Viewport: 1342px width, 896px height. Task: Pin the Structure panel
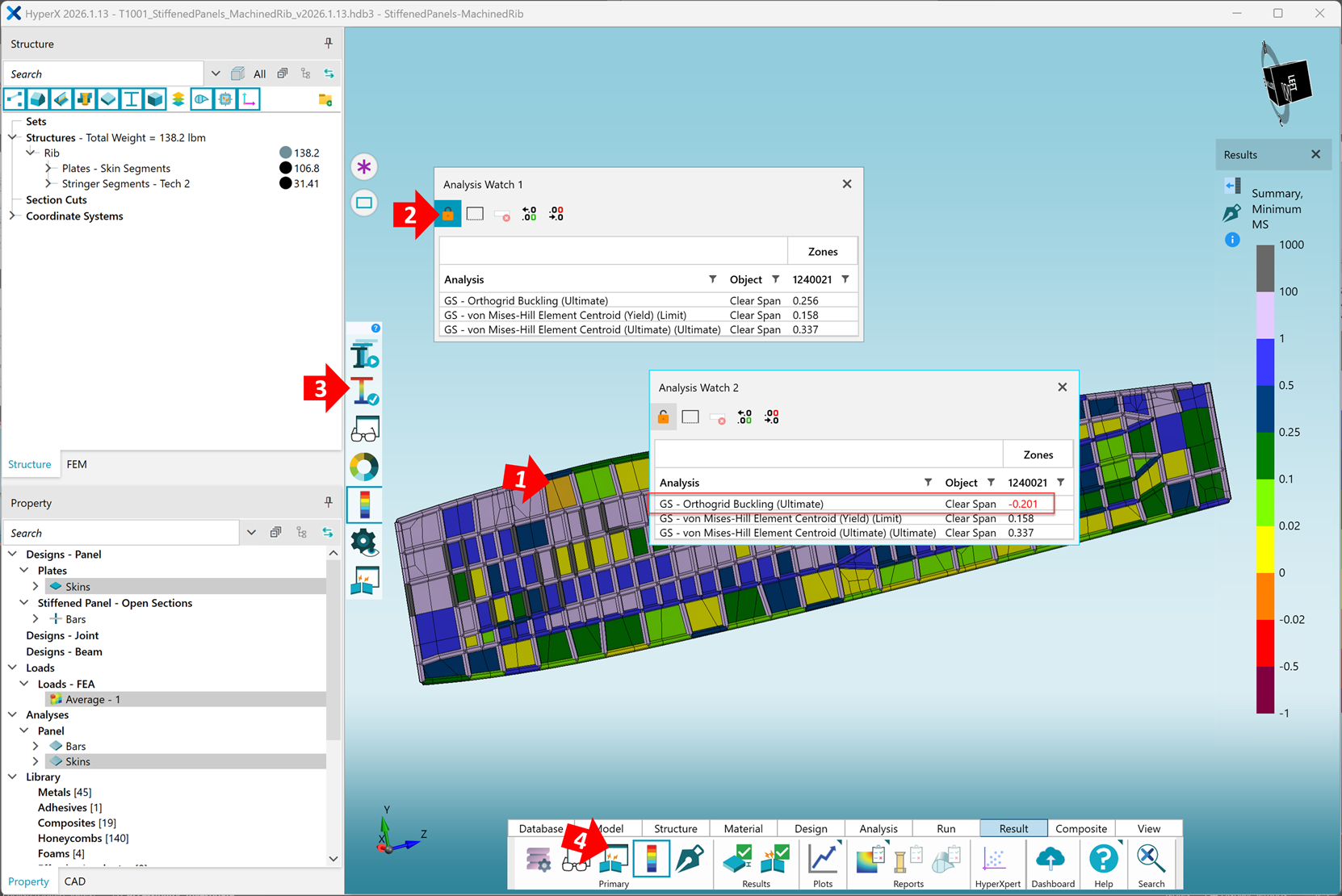(x=329, y=43)
